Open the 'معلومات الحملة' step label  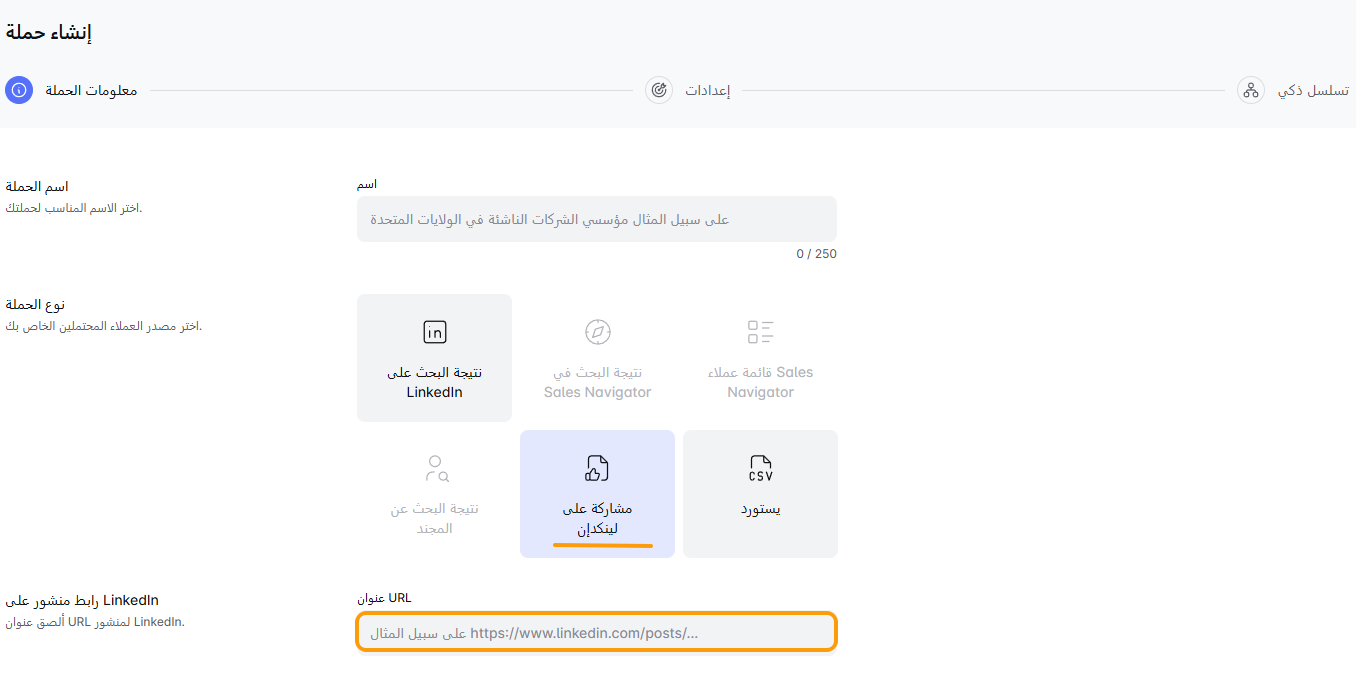91,91
